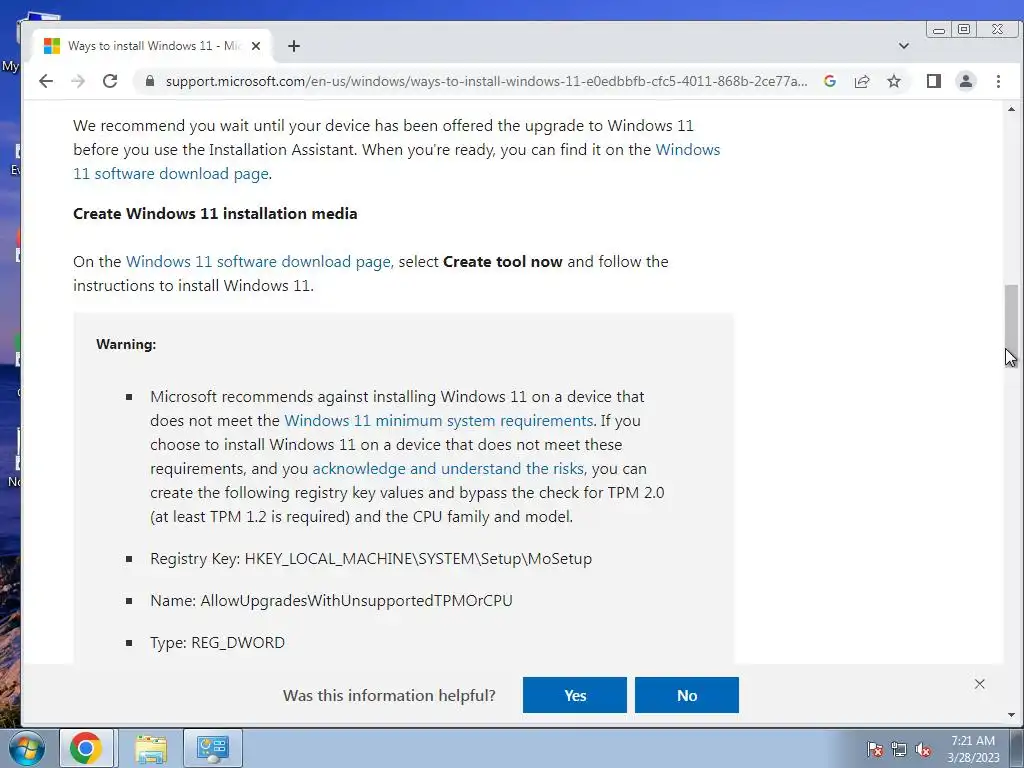The image size is (1024, 768).
Task: Open Action Center flag tray icon
Action: pos(875,749)
